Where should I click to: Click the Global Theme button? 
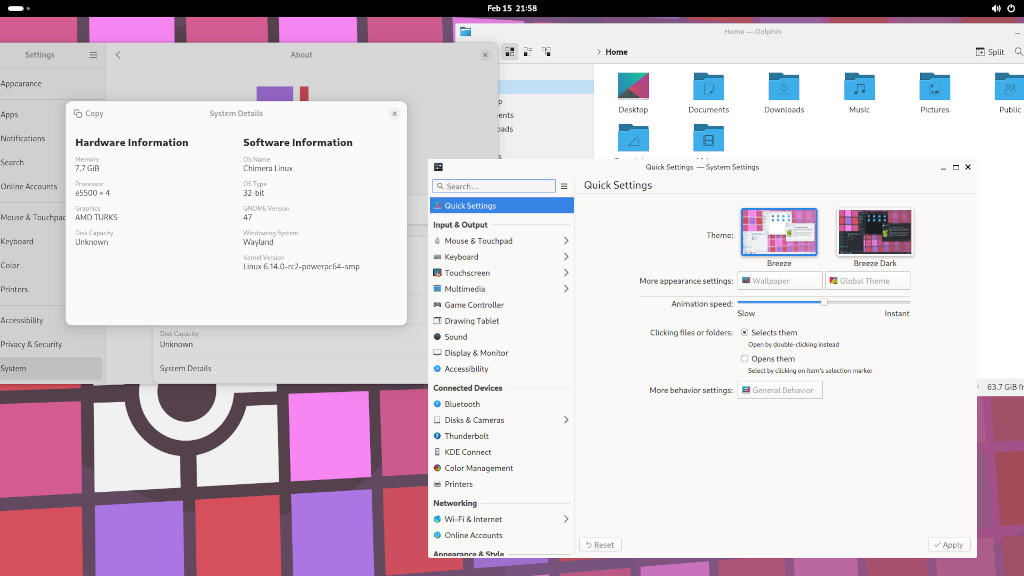867,281
